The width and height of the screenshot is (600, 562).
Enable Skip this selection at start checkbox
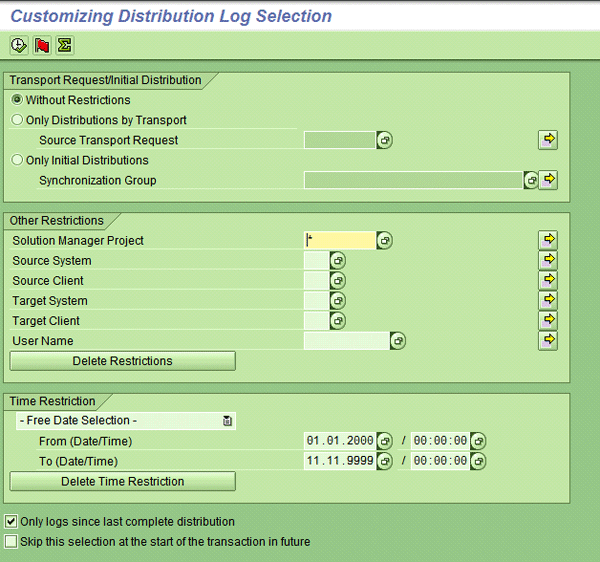coord(11,541)
